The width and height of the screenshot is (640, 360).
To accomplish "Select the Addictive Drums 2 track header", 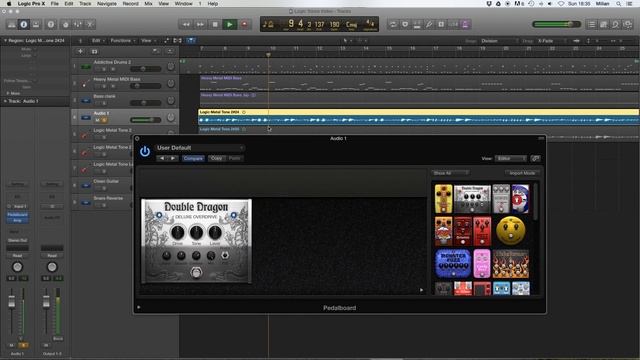I will click(124, 66).
